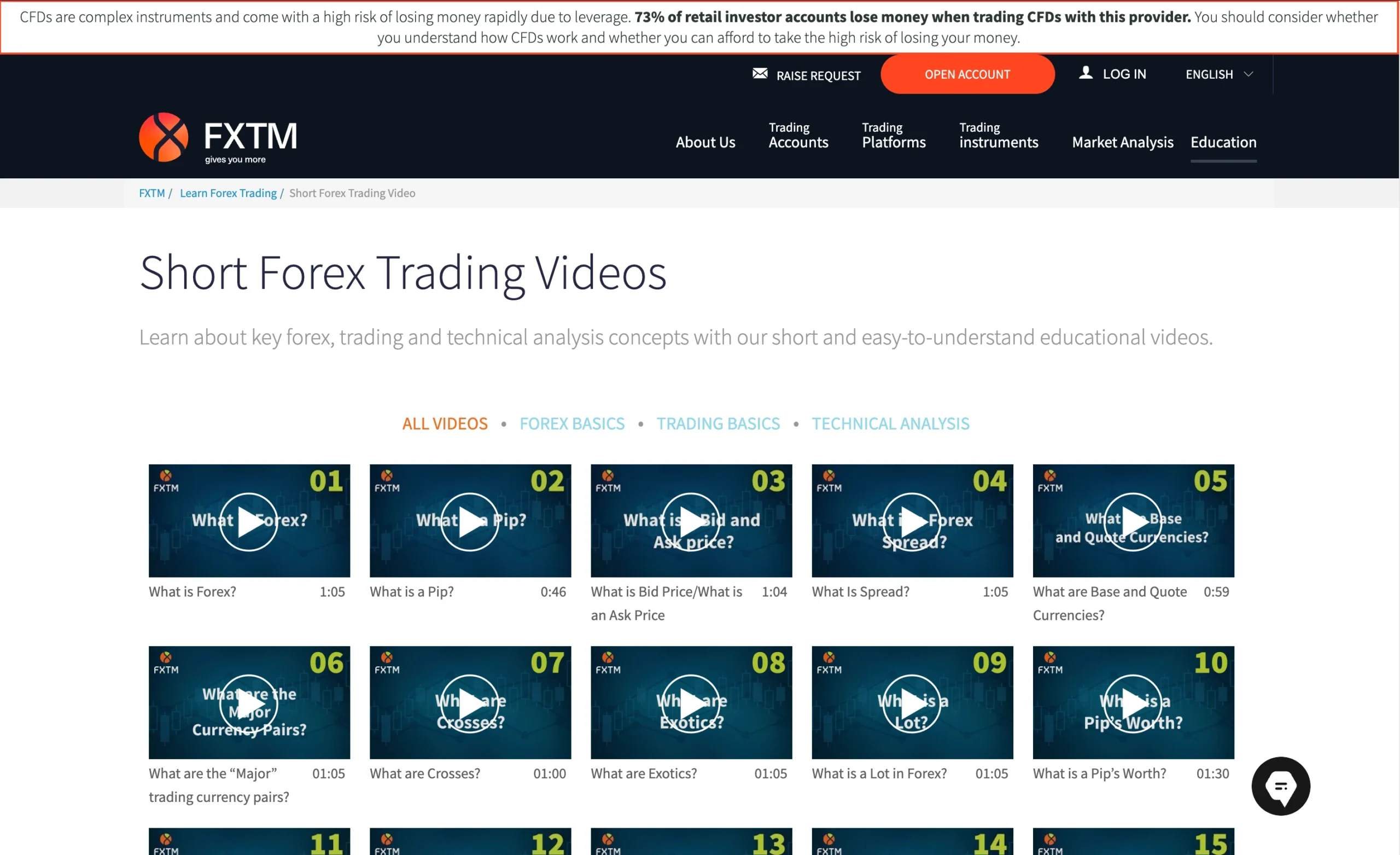Image resolution: width=1400 pixels, height=855 pixels.
Task: Click the 01:00 duration under video 07
Action: pos(550,773)
